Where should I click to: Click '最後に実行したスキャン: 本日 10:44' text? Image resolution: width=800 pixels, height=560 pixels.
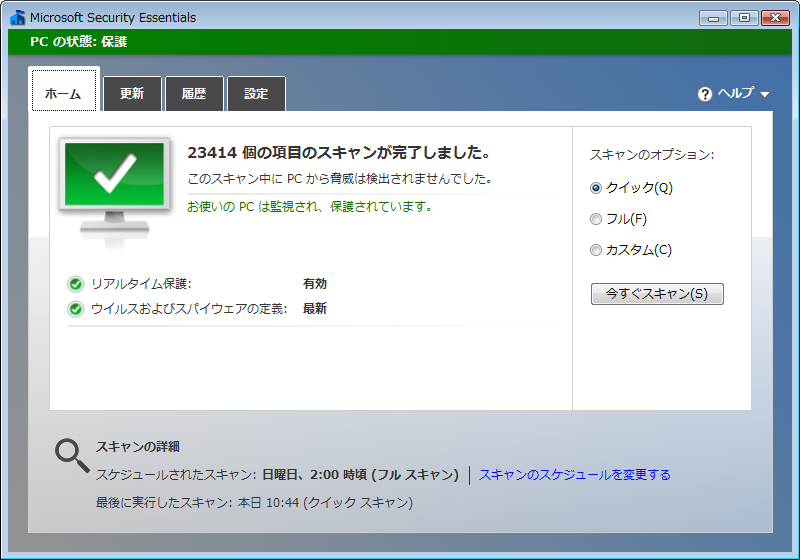pyautogui.click(x=197, y=503)
